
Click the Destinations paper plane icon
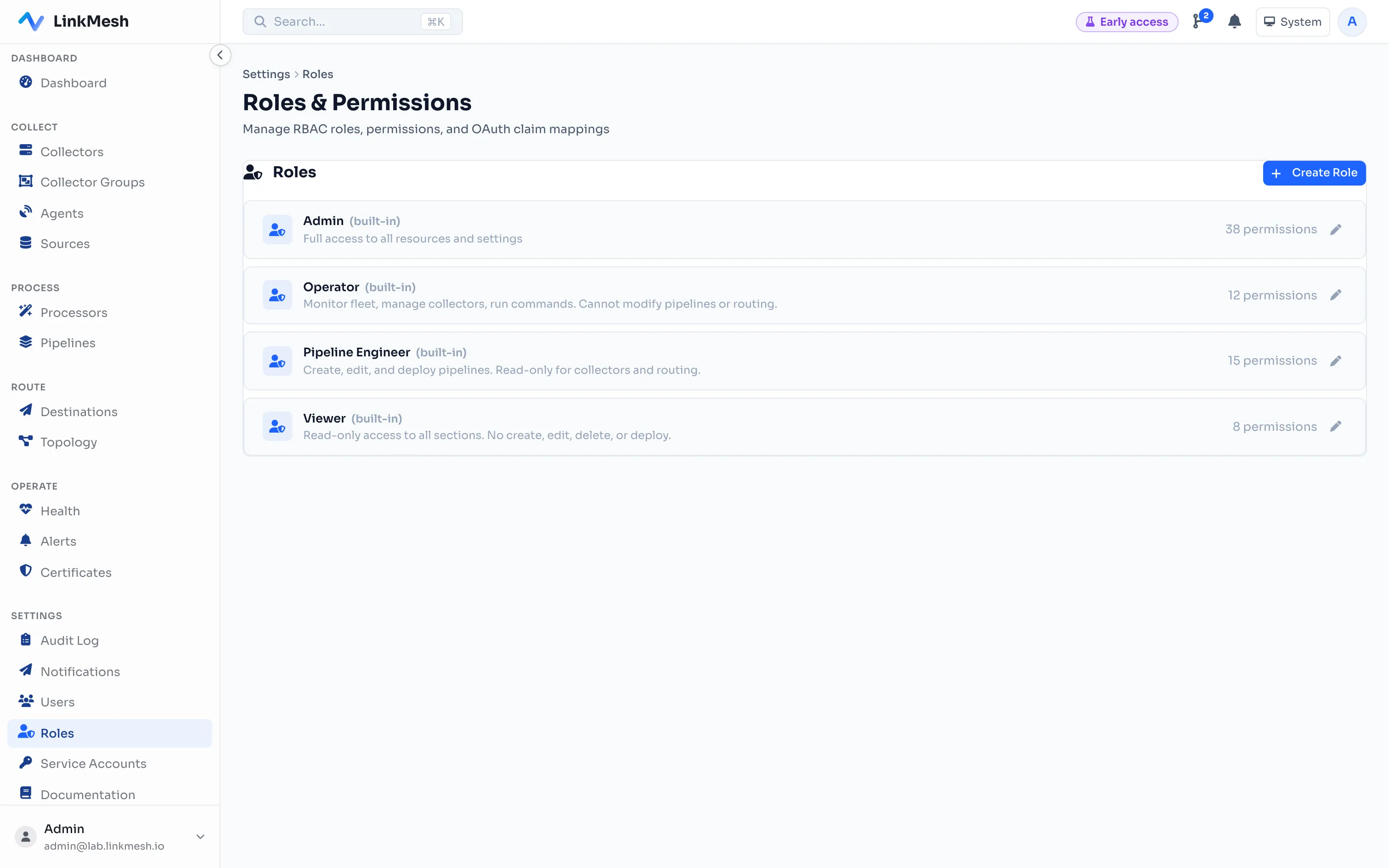tap(26, 411)
